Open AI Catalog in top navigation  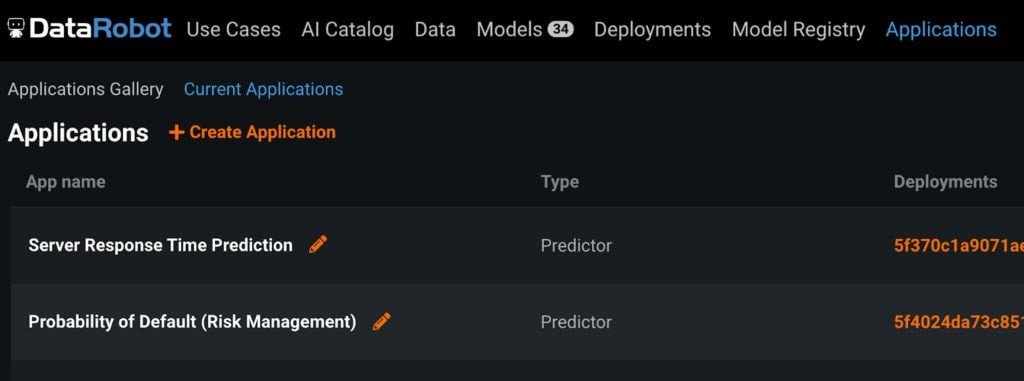point(347,29)
